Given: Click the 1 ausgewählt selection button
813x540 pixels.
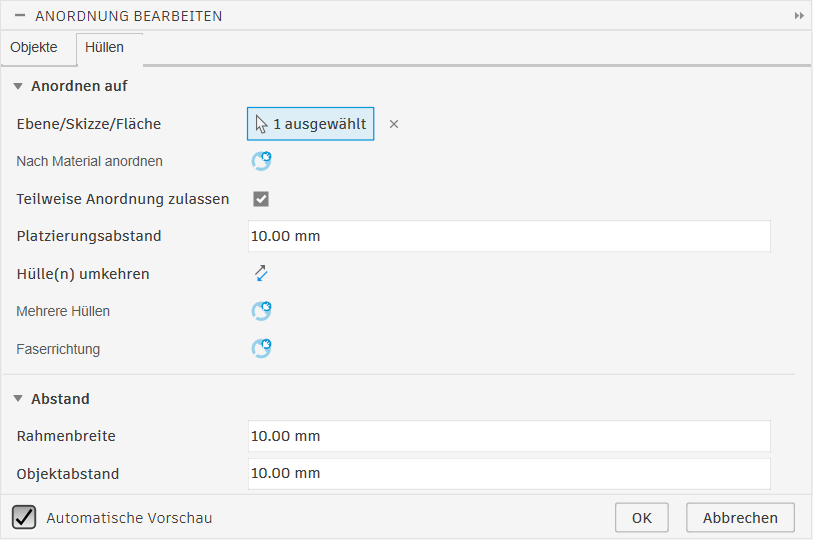Looking at the screenshot, I should [x=311, y=124].
